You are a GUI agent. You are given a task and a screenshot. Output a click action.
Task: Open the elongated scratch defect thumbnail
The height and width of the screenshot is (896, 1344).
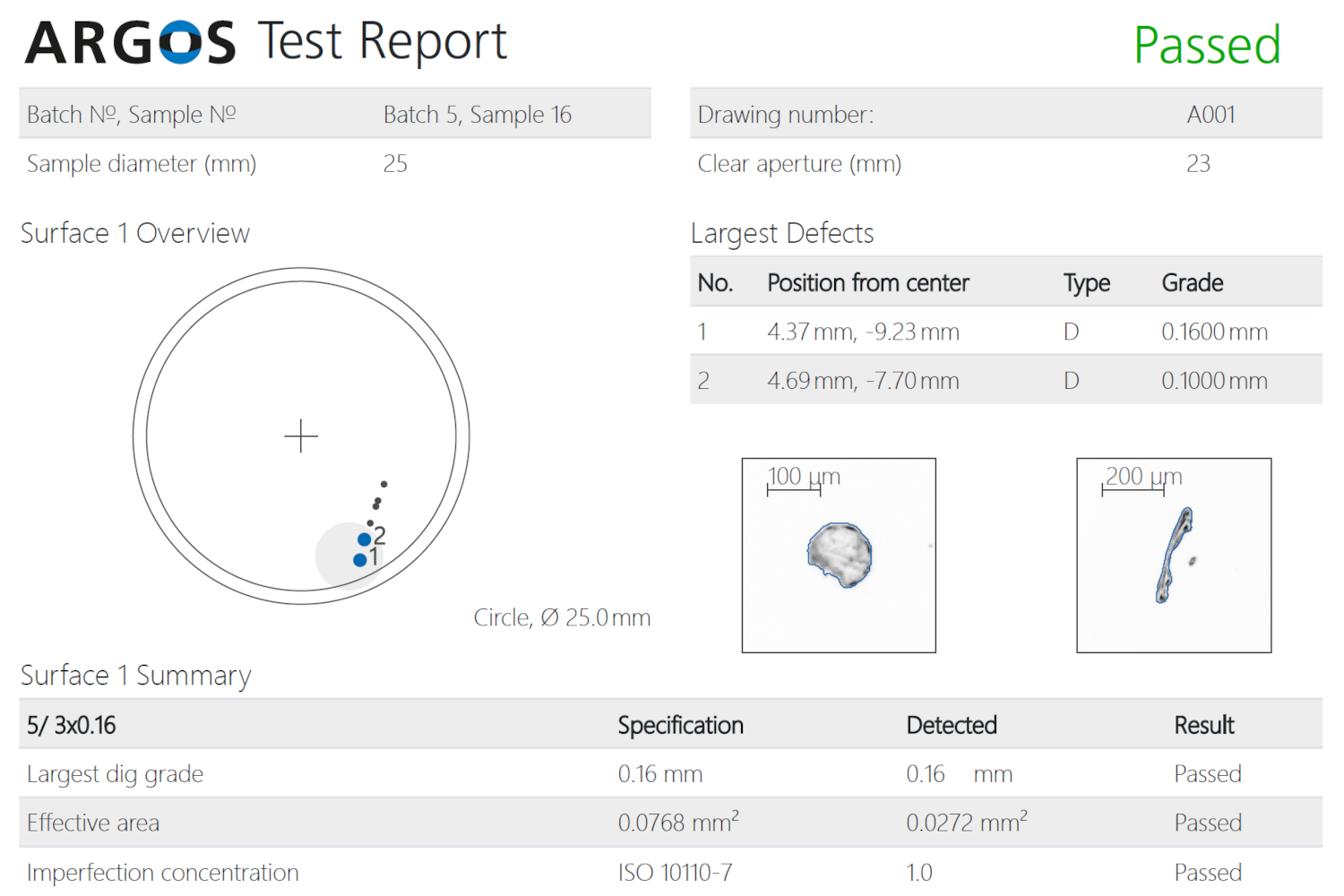coord(1174,556)
